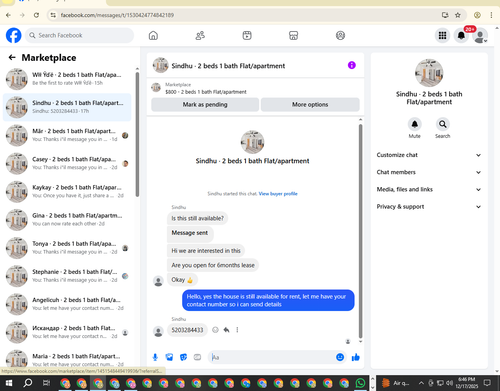
Task: Open View buyer profile link
Action: [278, 194]
